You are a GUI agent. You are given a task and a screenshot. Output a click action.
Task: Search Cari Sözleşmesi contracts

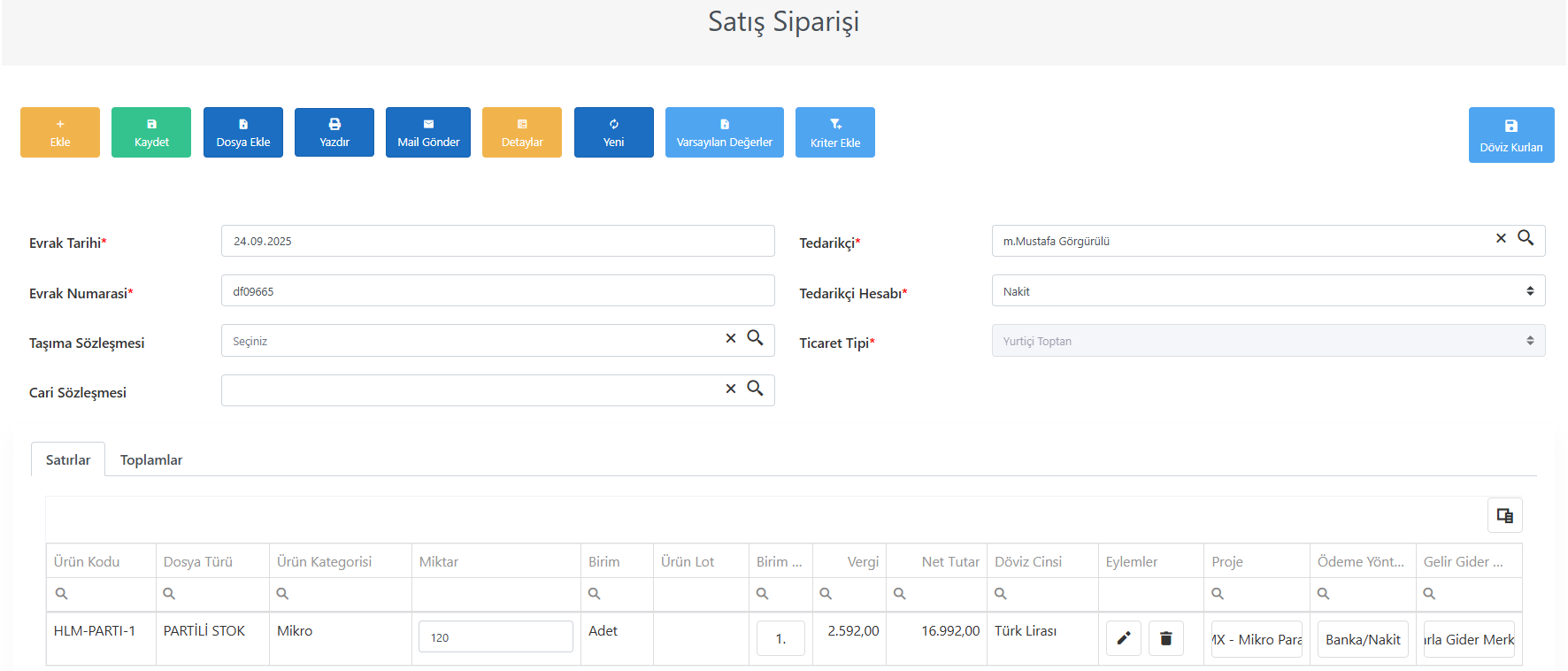pos(755,389)
